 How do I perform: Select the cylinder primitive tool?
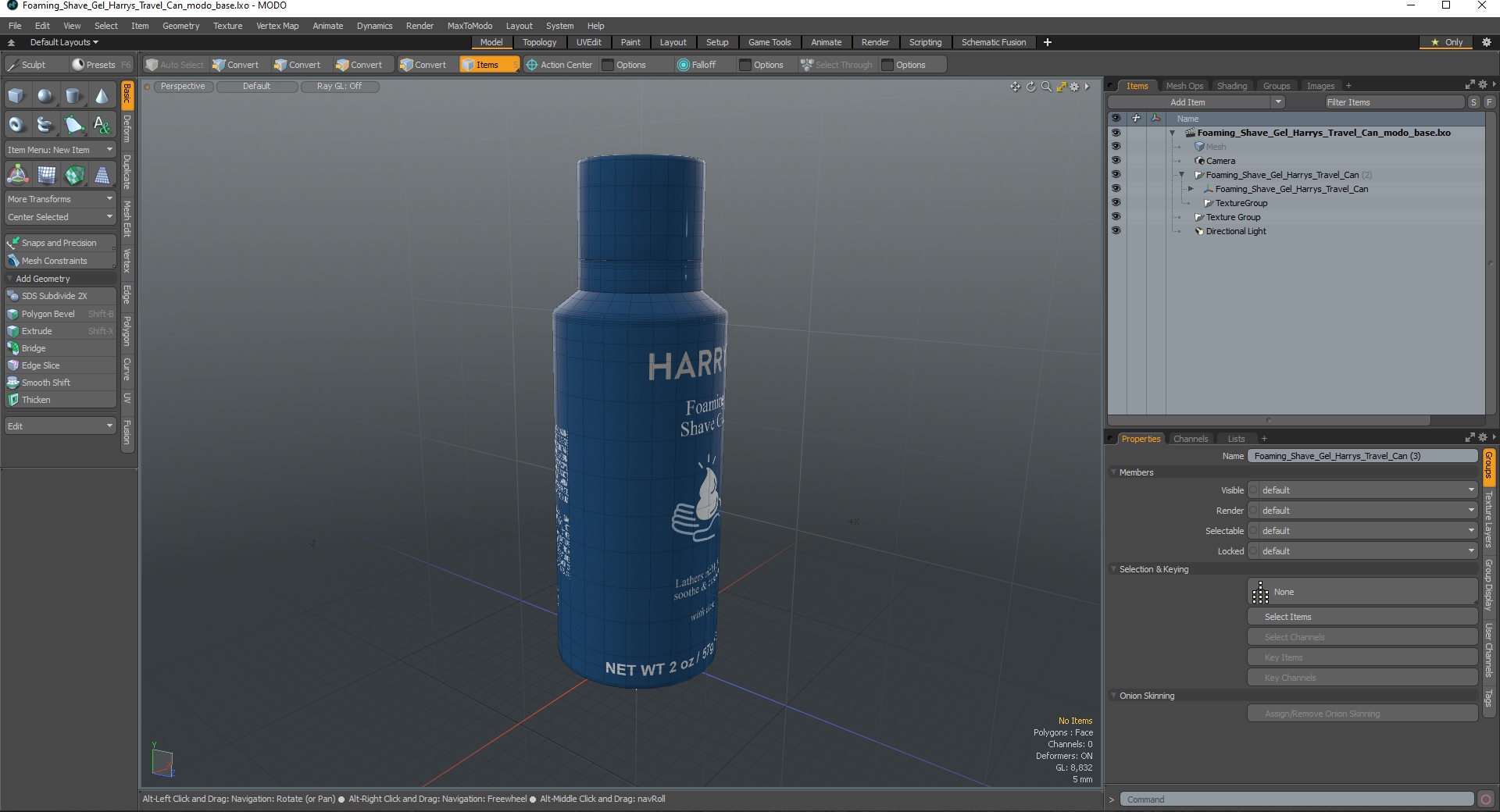[73, 96]
